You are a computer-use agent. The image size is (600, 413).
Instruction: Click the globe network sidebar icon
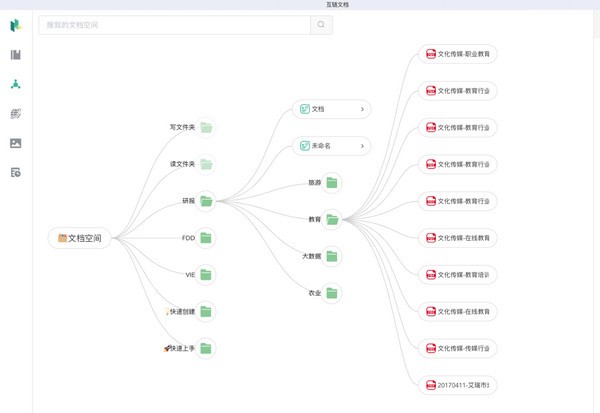click(x=16, y=114)
